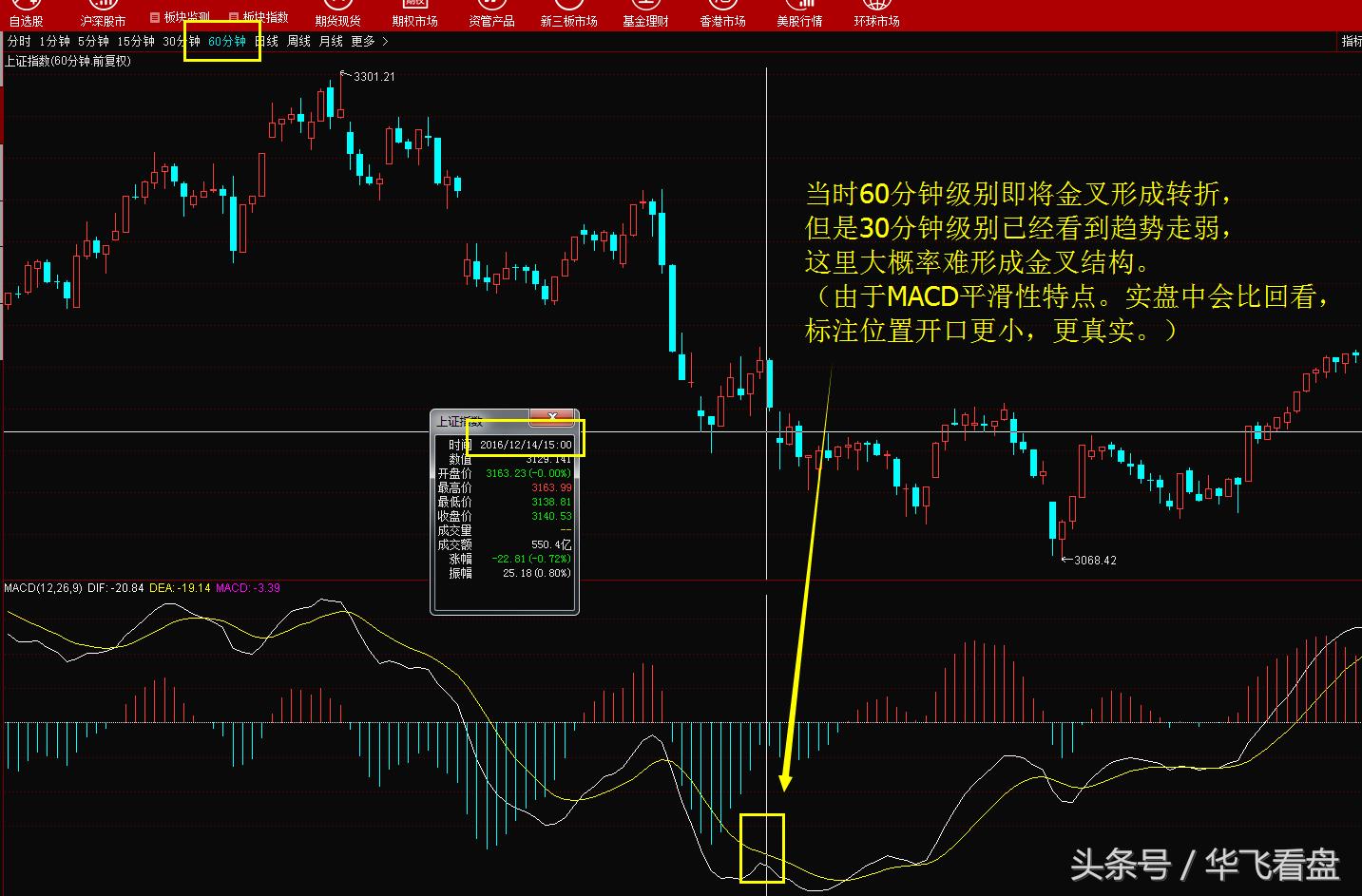Open the 基金理财 funds section

(x=646, y=13)
